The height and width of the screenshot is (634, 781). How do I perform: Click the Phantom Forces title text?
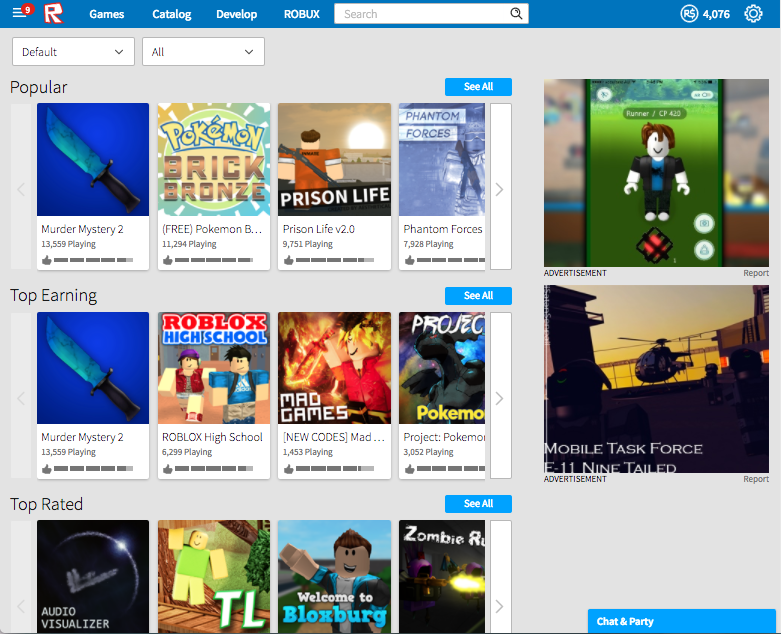point(443,229)
